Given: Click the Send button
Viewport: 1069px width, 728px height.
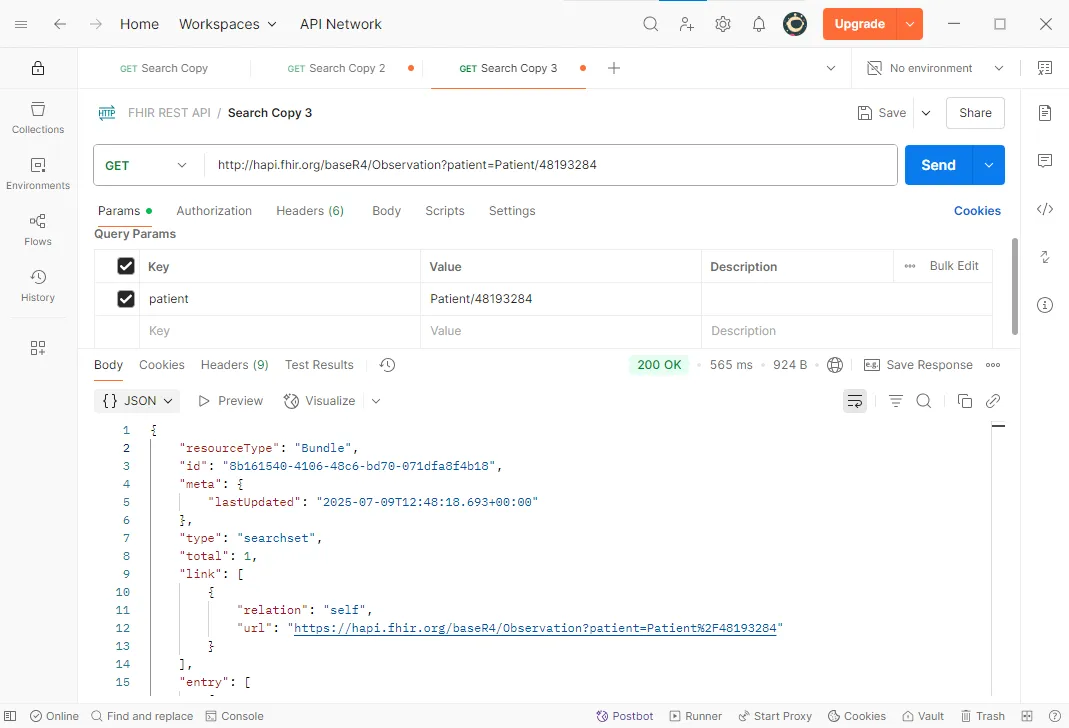Looking at the screenshot, I should pyautogui.click(x=938, y=165).
